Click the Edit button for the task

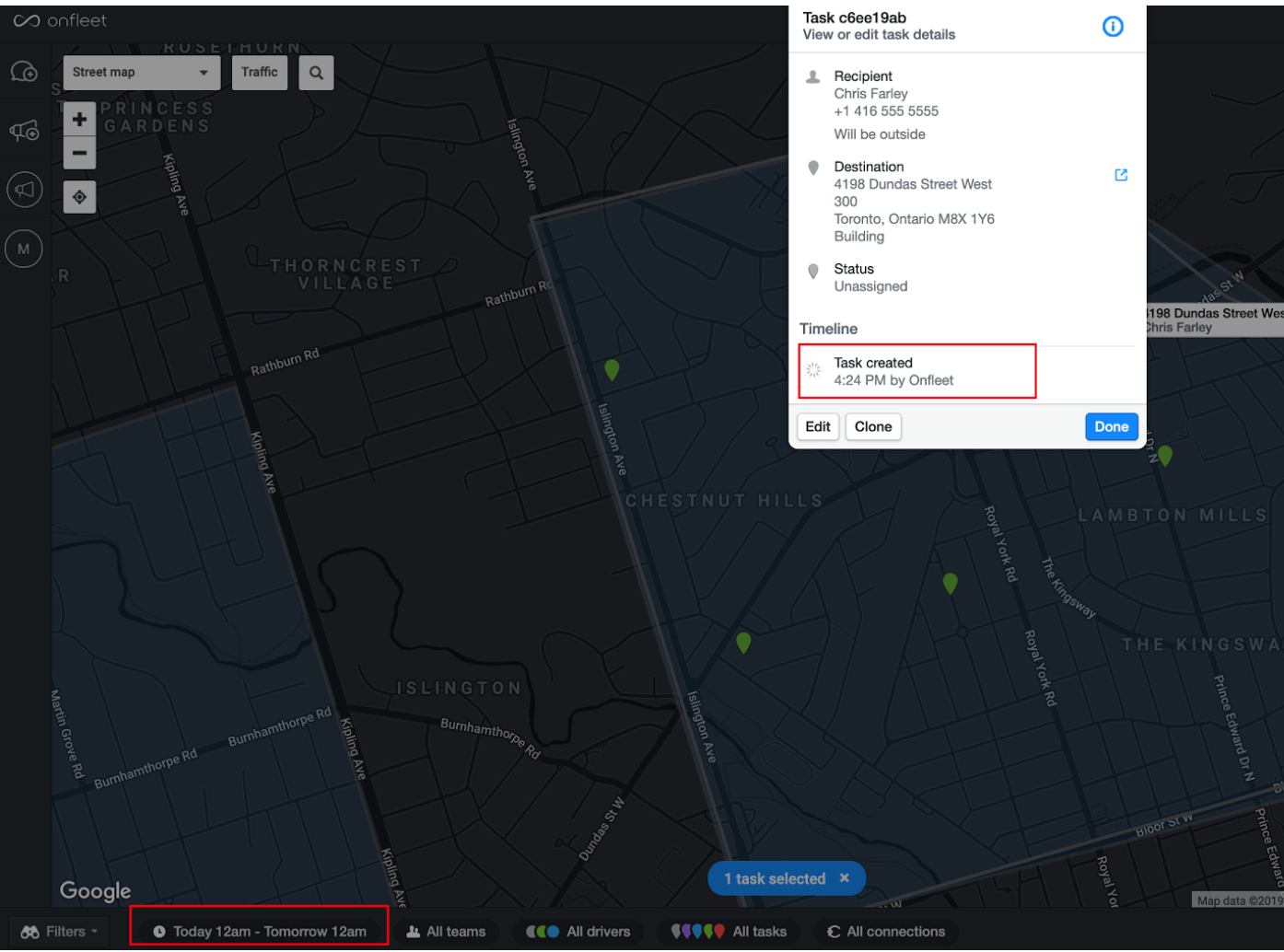coord(818,427)
